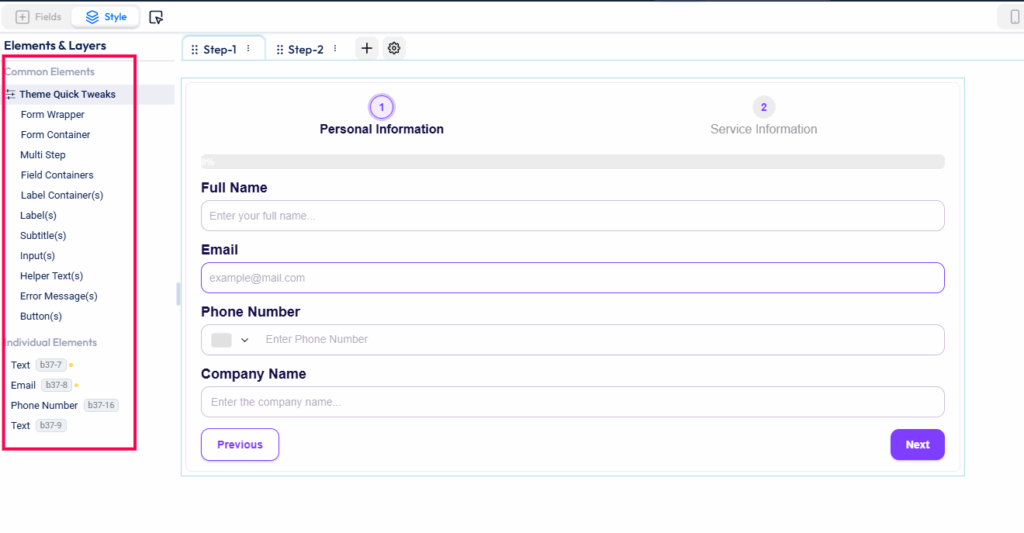The height and width of the screenshot is (533, 1024).
Task: Select Form Wrapper element
Action: tap(52, 115)
